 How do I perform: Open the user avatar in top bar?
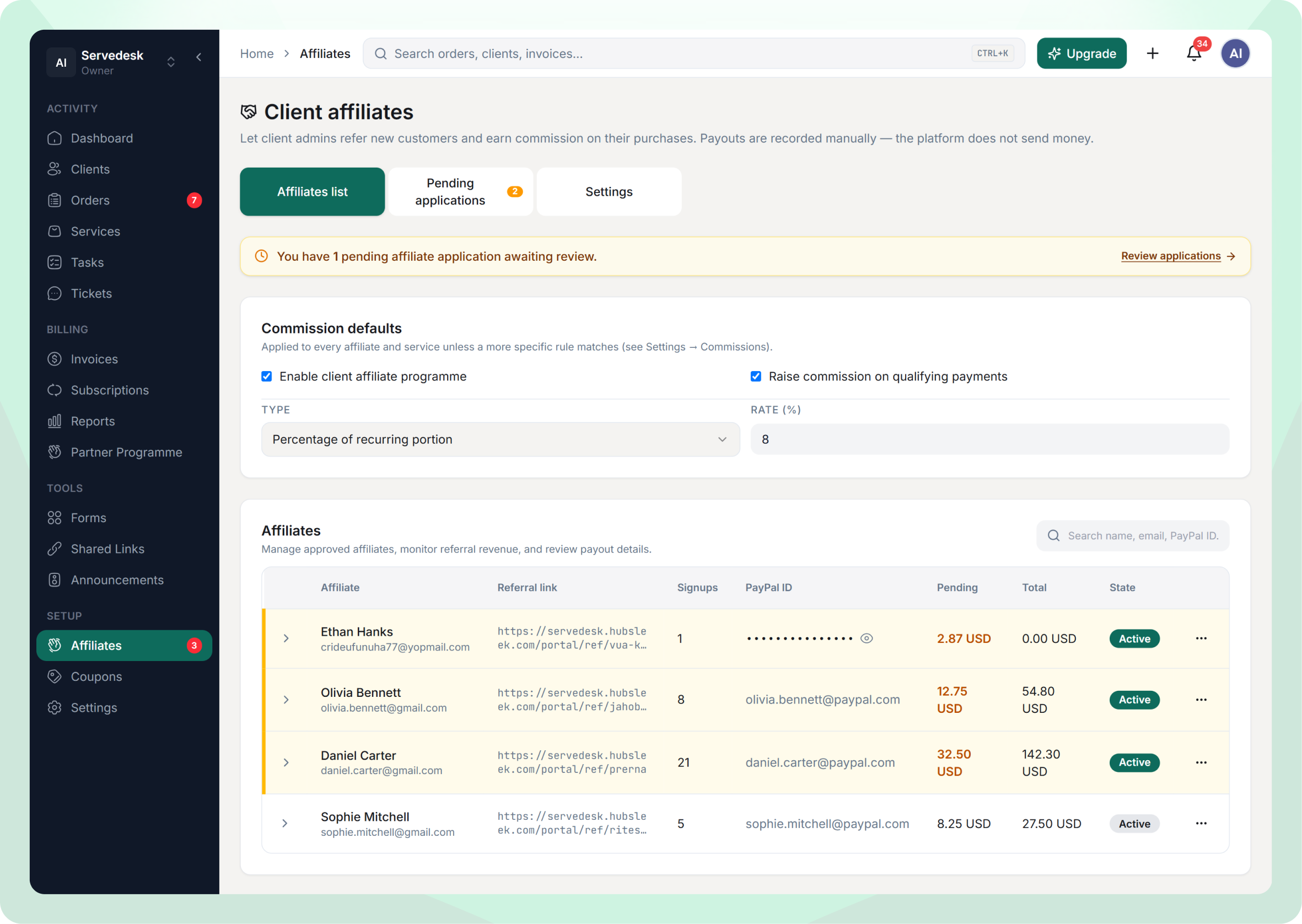pyautogui.click(x=1235, y=53)
